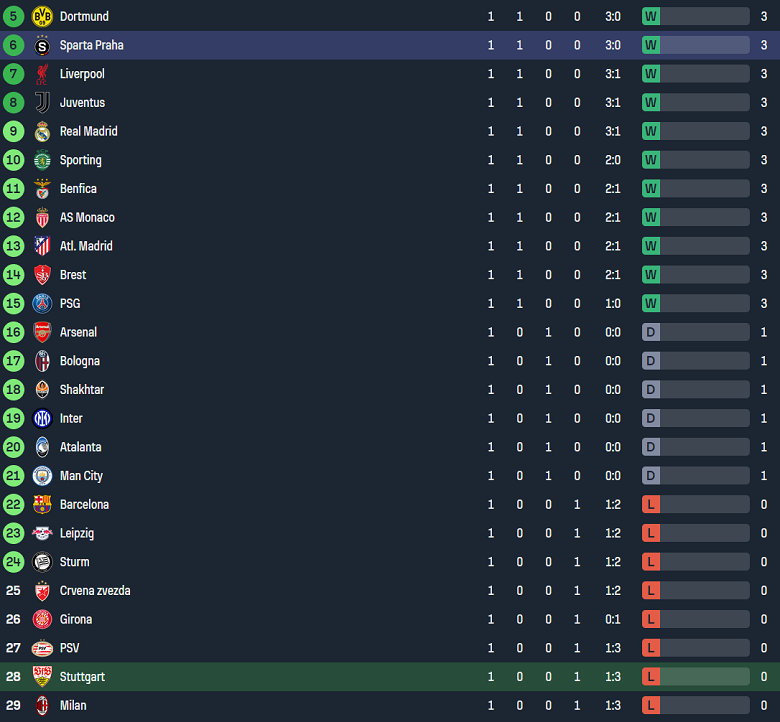Open Liverpool via its crest icon
Image resolution: width=780 pixels, height=722 pixels.
point(42,74)
